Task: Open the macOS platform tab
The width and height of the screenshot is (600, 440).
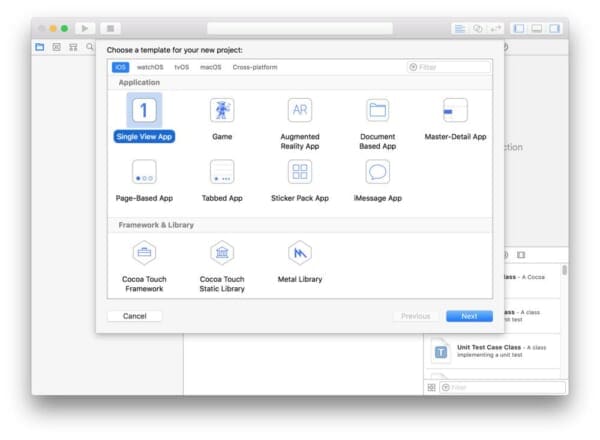Action: [x=210, y=67]
